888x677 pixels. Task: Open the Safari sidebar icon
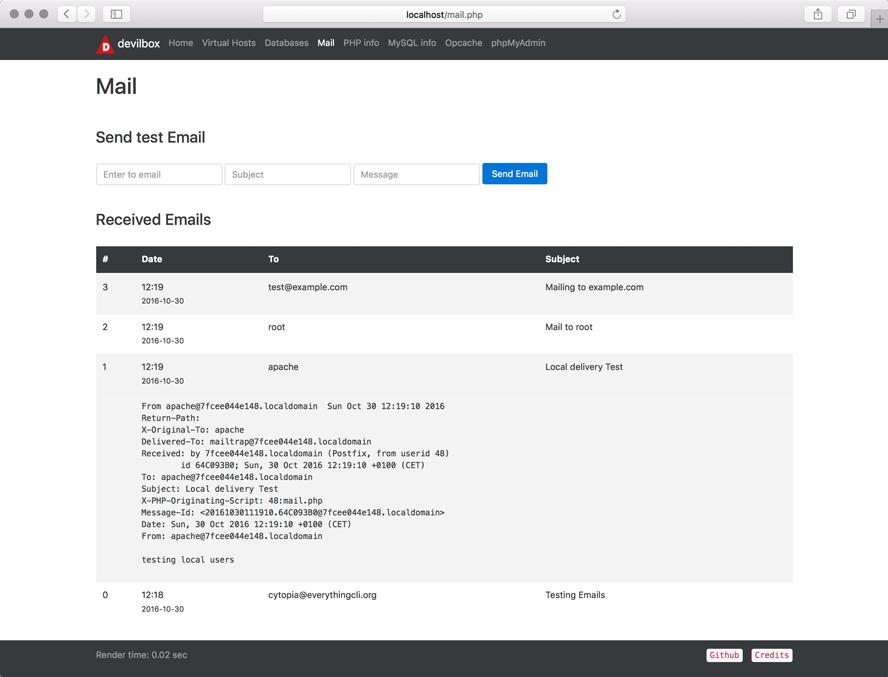[114, 14]
